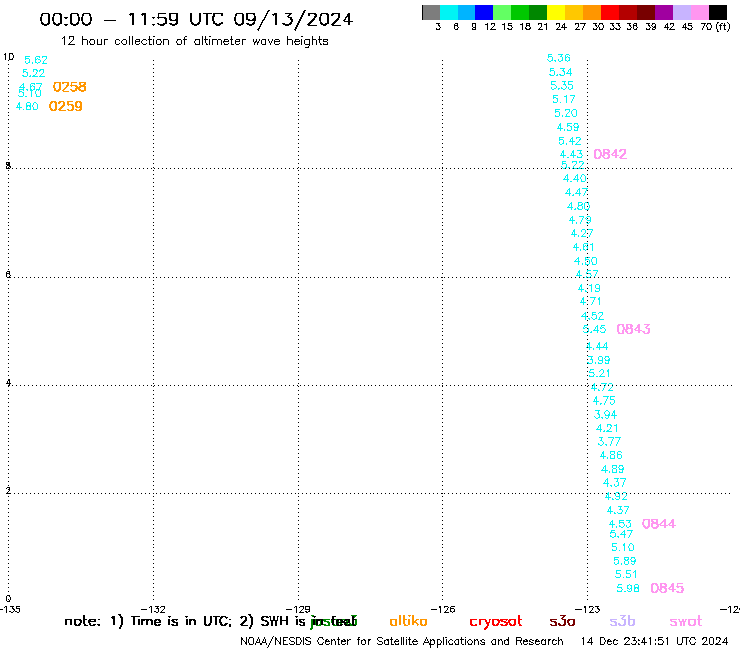The image size is (740, 650).
Task: Select the 14 Dec 23:41:51 UTC timestamp
Action: point(655,641)
